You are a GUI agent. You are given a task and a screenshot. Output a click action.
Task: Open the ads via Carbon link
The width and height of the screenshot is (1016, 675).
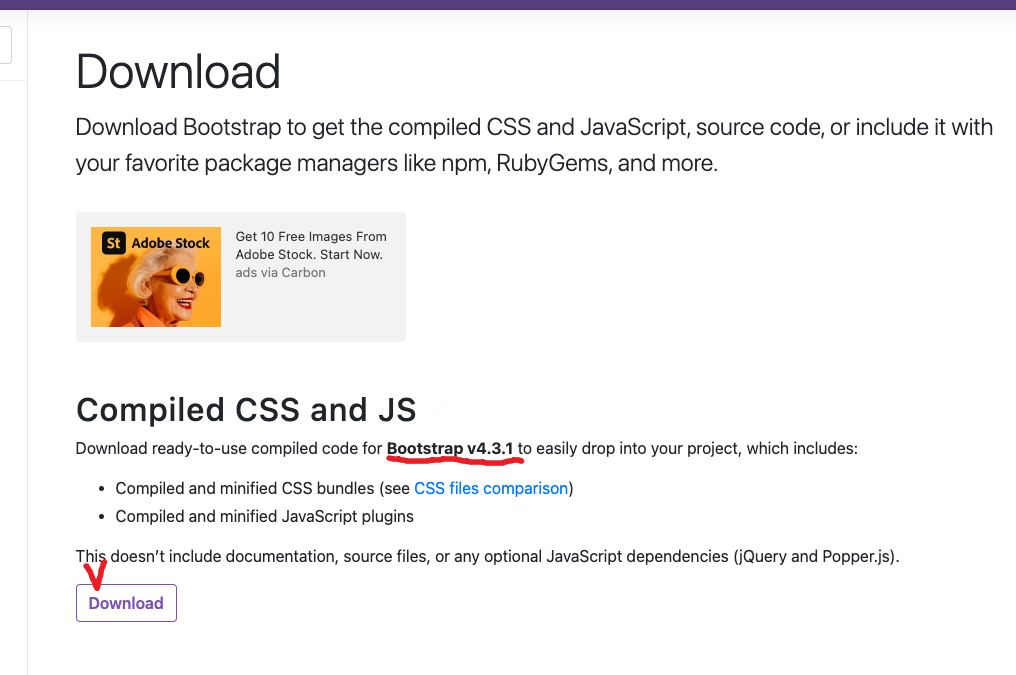tap(281, 273)
